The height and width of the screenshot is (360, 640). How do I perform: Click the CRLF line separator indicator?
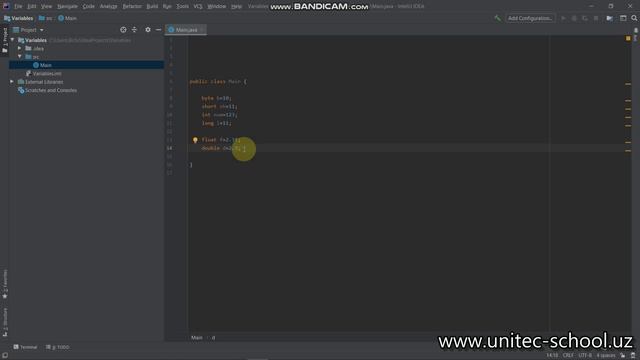point(568,356)
